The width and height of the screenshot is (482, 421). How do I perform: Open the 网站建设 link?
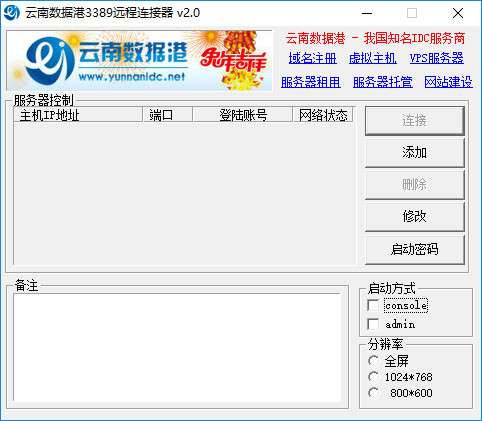[448, 82]
